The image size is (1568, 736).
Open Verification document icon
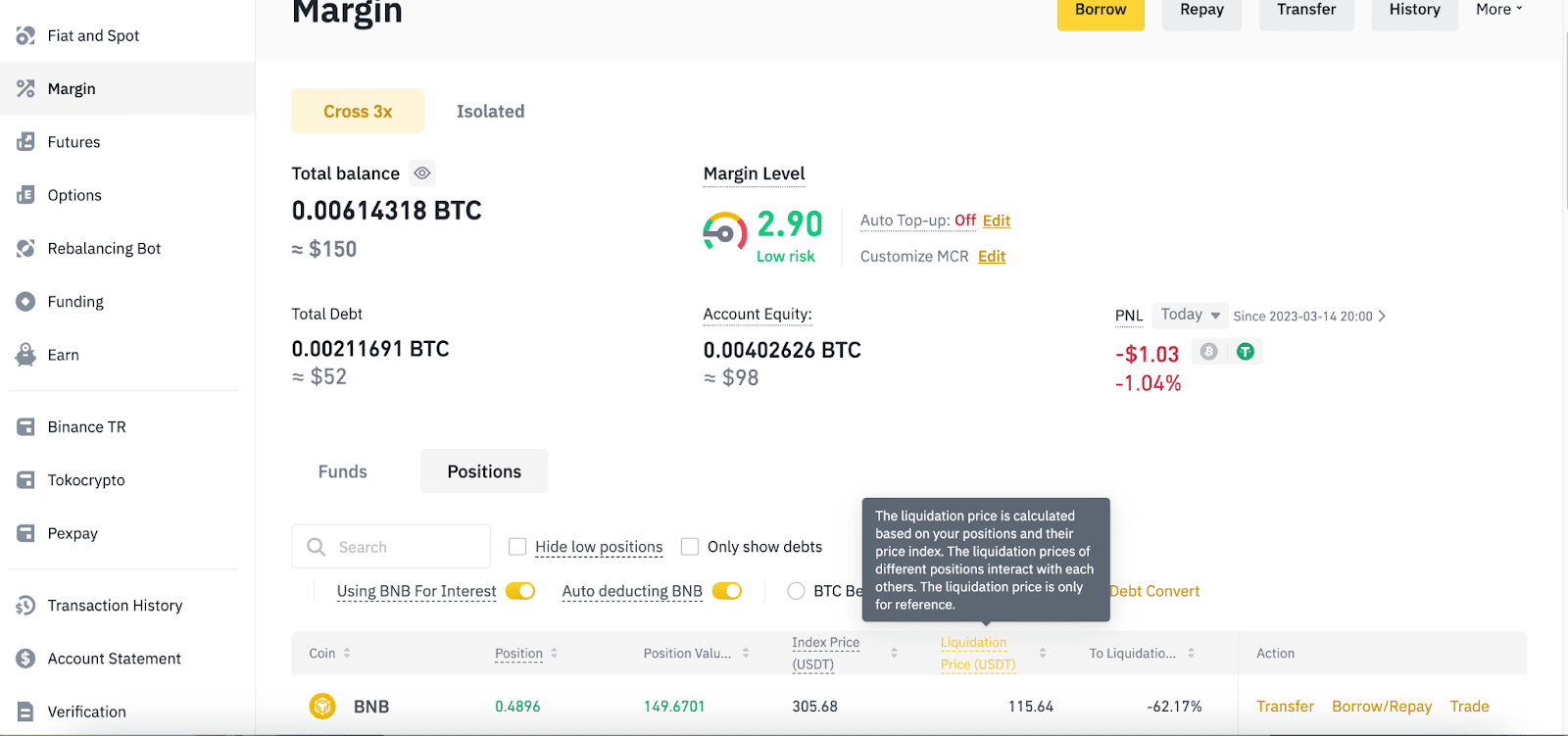pos(25,711)
